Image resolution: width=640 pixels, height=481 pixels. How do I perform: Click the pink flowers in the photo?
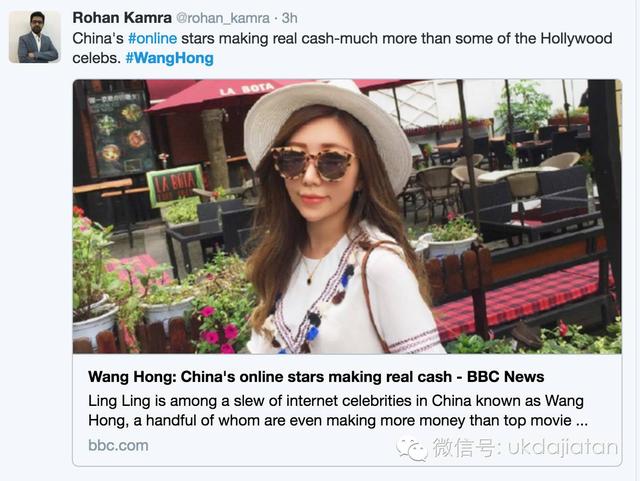(217, 329)
